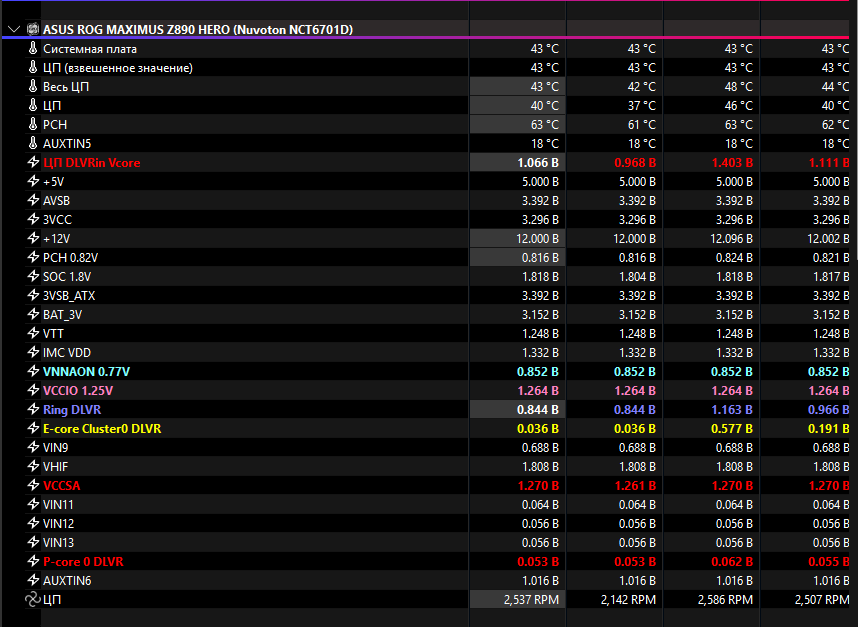Click voltage bolt icon beside IMC VDD
The width and height of the screenshot is (858, 627).
[33, 352]
